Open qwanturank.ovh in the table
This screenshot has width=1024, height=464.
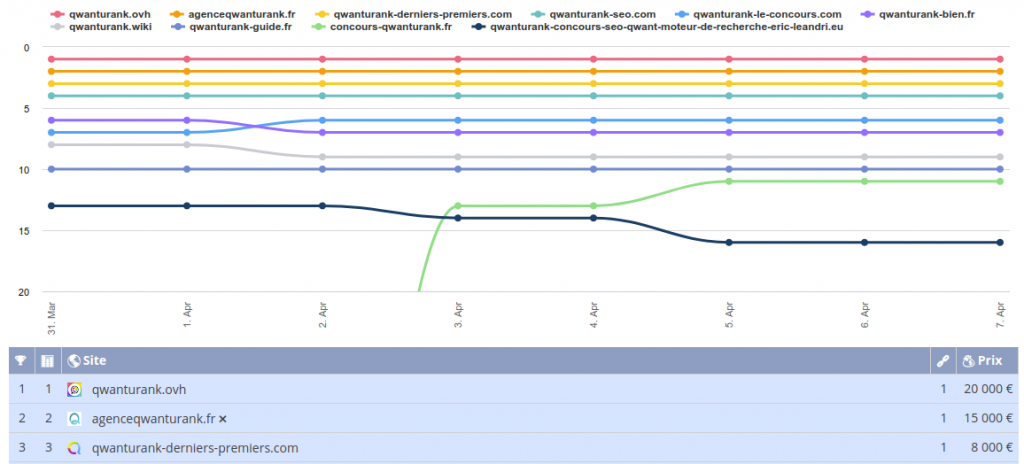(139, 389)
